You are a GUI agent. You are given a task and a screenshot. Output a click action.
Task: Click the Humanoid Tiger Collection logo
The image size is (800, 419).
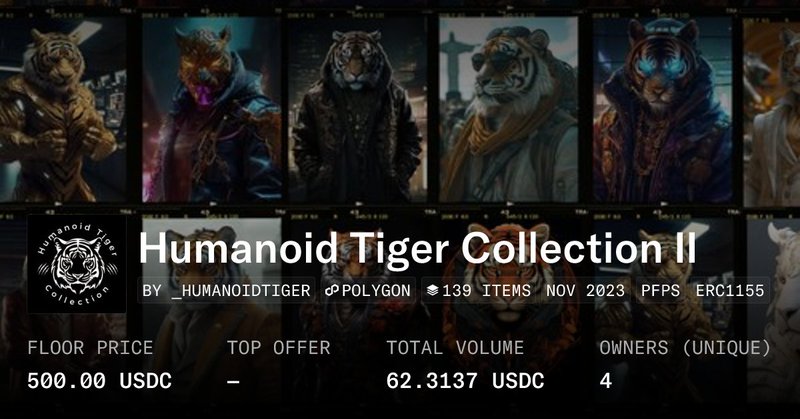77,264
